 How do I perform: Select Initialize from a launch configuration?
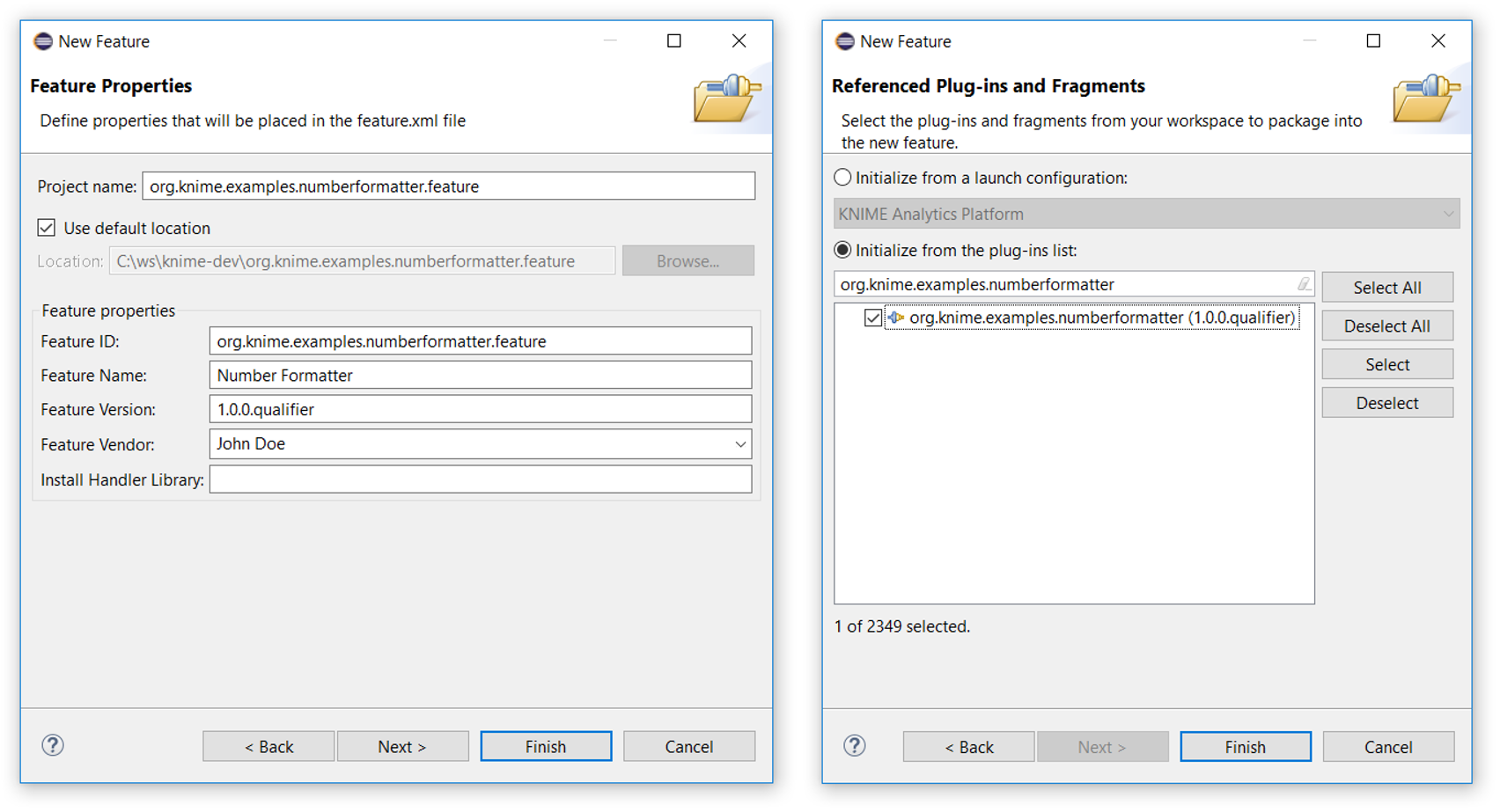(x=842, y=178)
